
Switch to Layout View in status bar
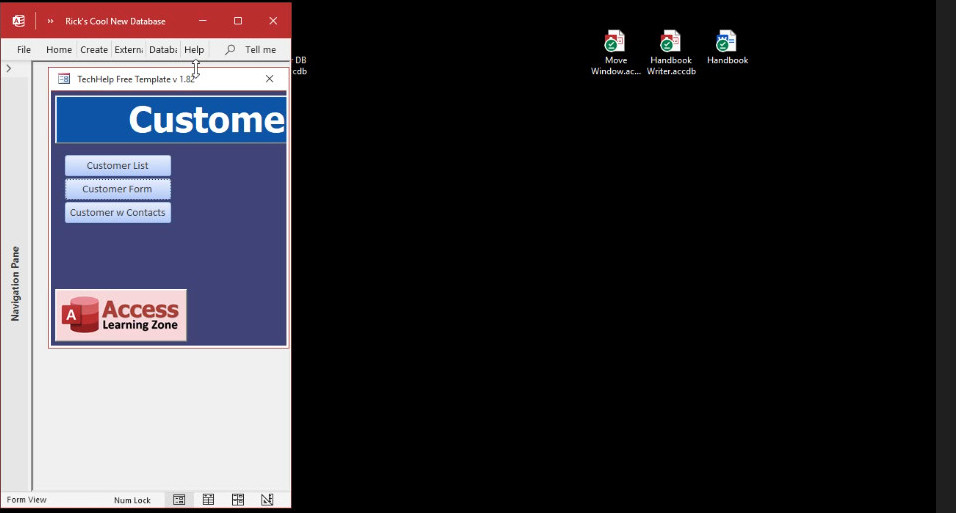[x=238, y=499]
